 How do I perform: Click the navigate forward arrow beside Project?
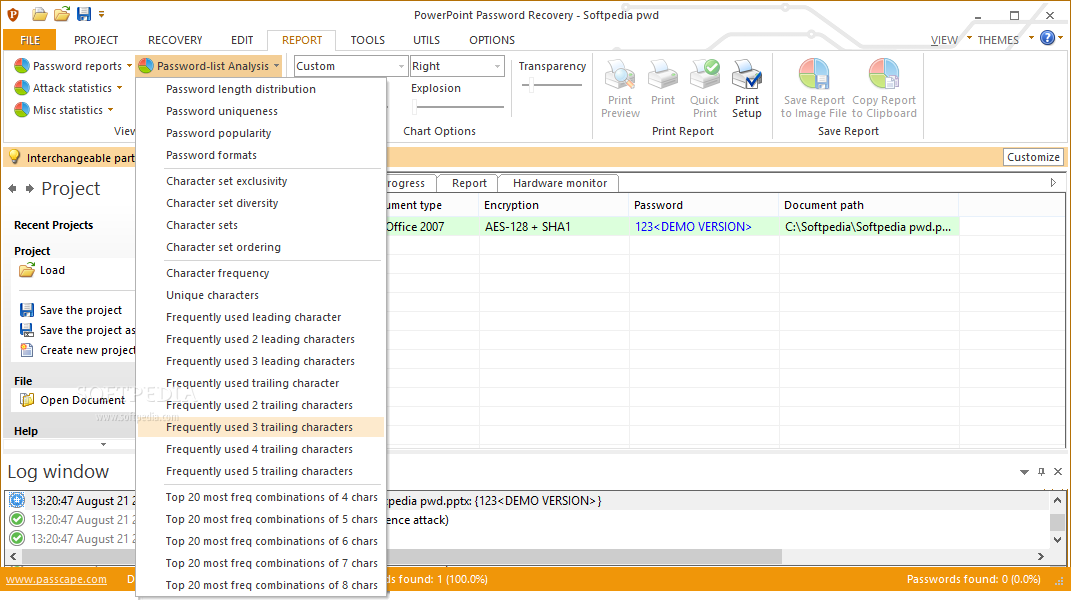(x=29, y=189)
